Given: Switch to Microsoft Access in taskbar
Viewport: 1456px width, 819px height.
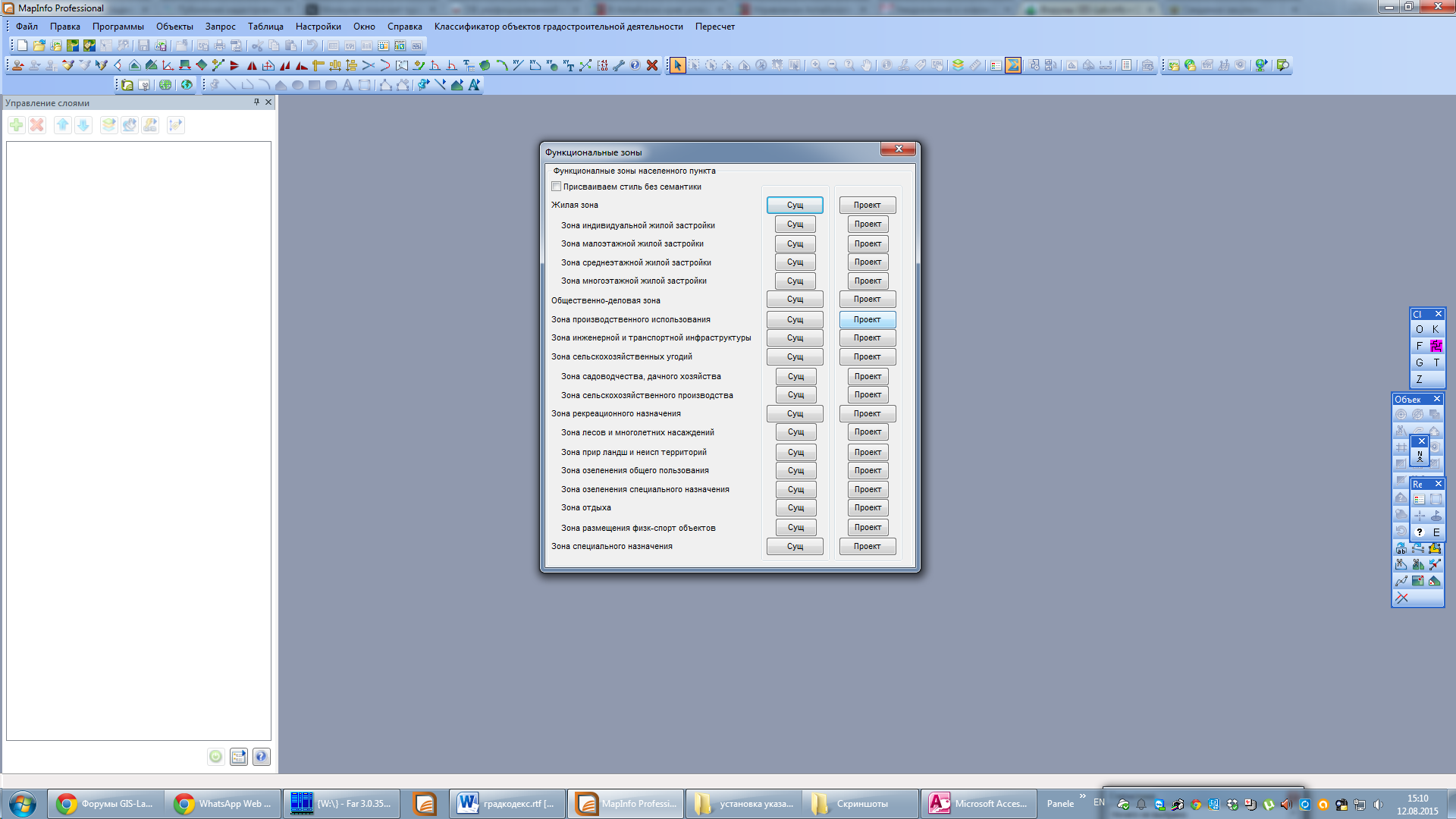Looking at the screenshot, I should [x=977, y=804].
